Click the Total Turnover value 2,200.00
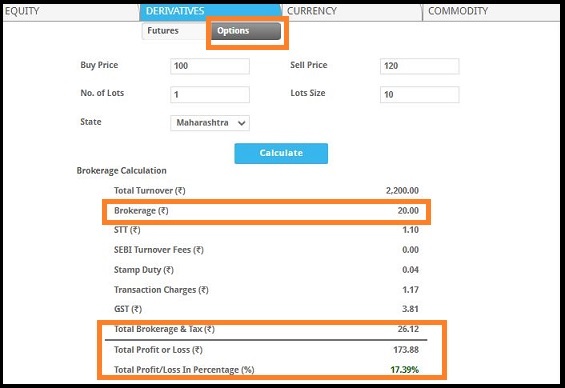565x388 pixels. tap(402, 191)
